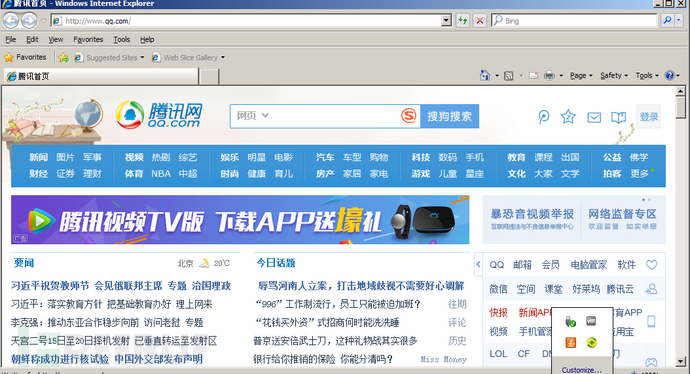Go forward using the Forward arrow button
Screen dimensions: 690x374
click(x=29, y=20)
